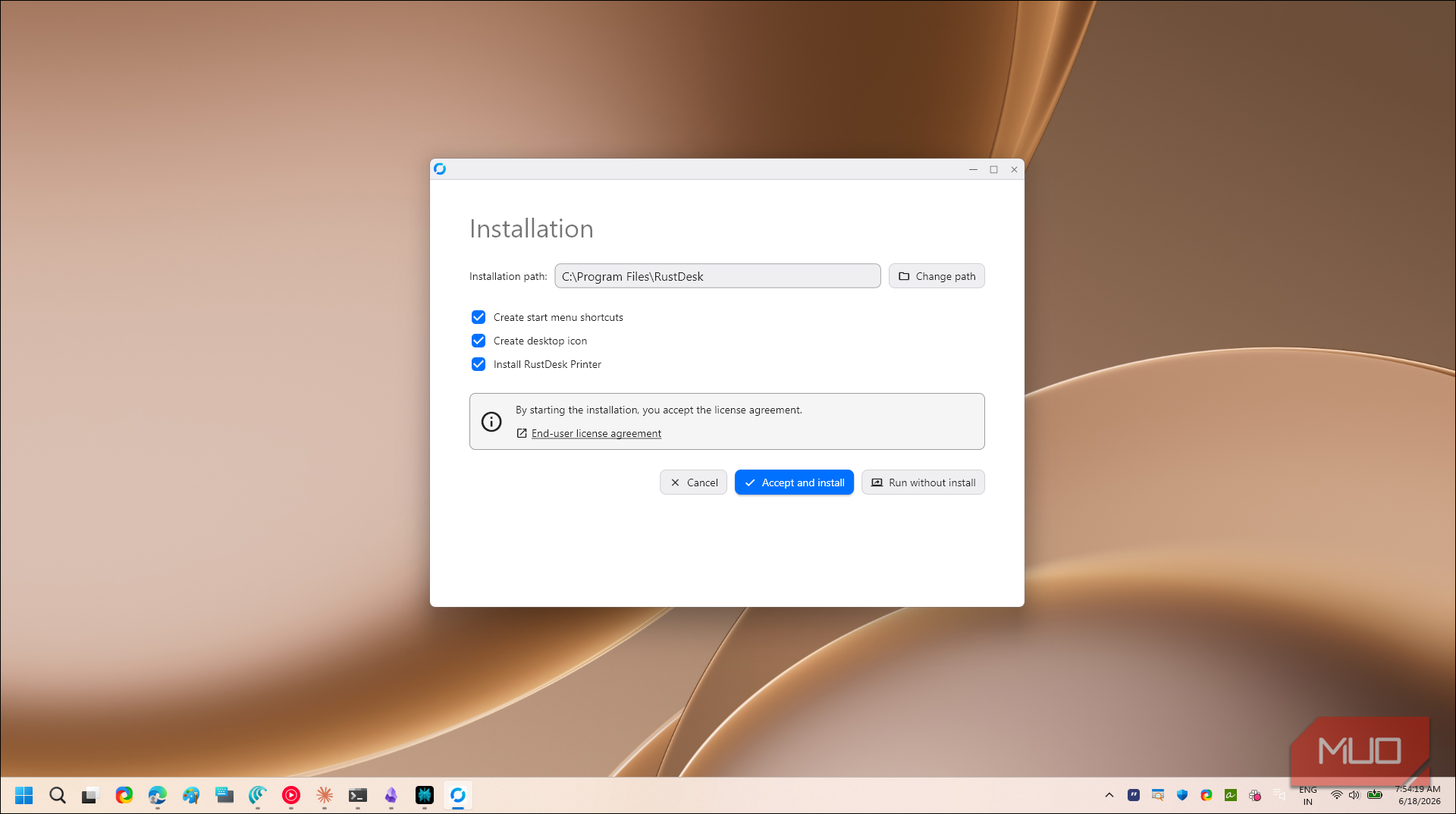Viewport: 1456px width, 814px height.
Task: Open Windows Search from the taskbar
Action: [58, 795]
